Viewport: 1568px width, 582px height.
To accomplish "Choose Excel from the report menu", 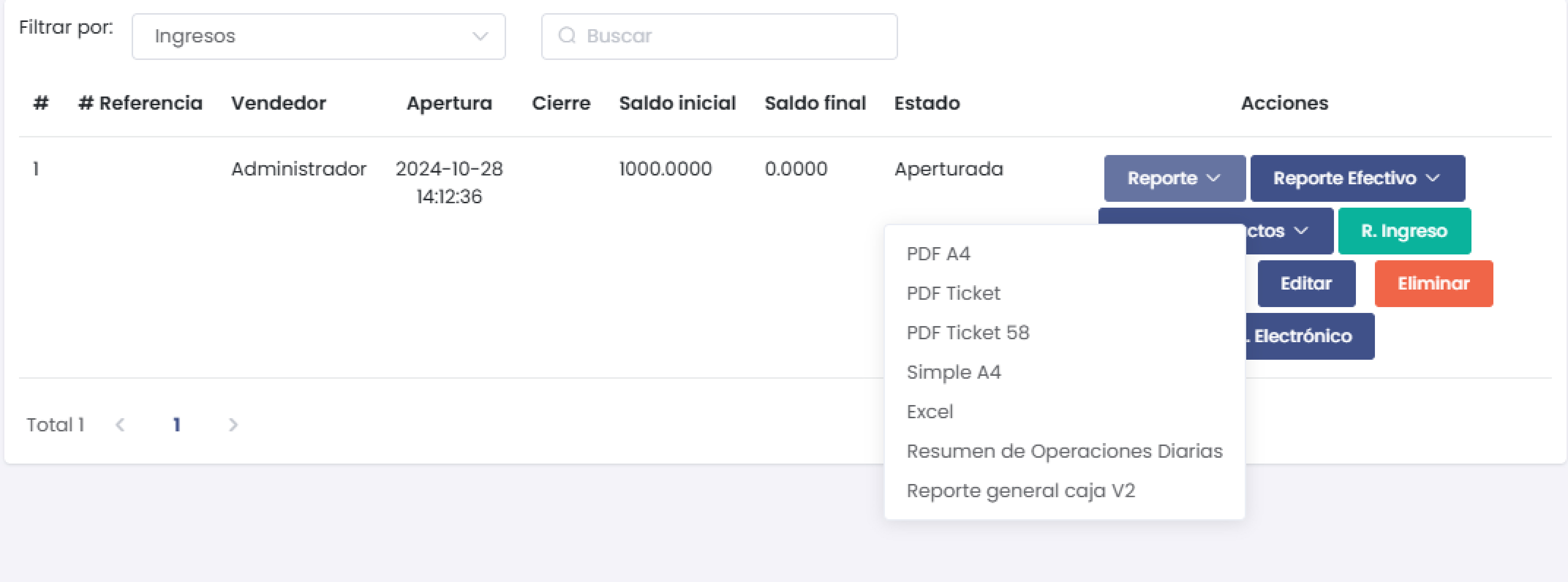I will click(x=929, y=411).
